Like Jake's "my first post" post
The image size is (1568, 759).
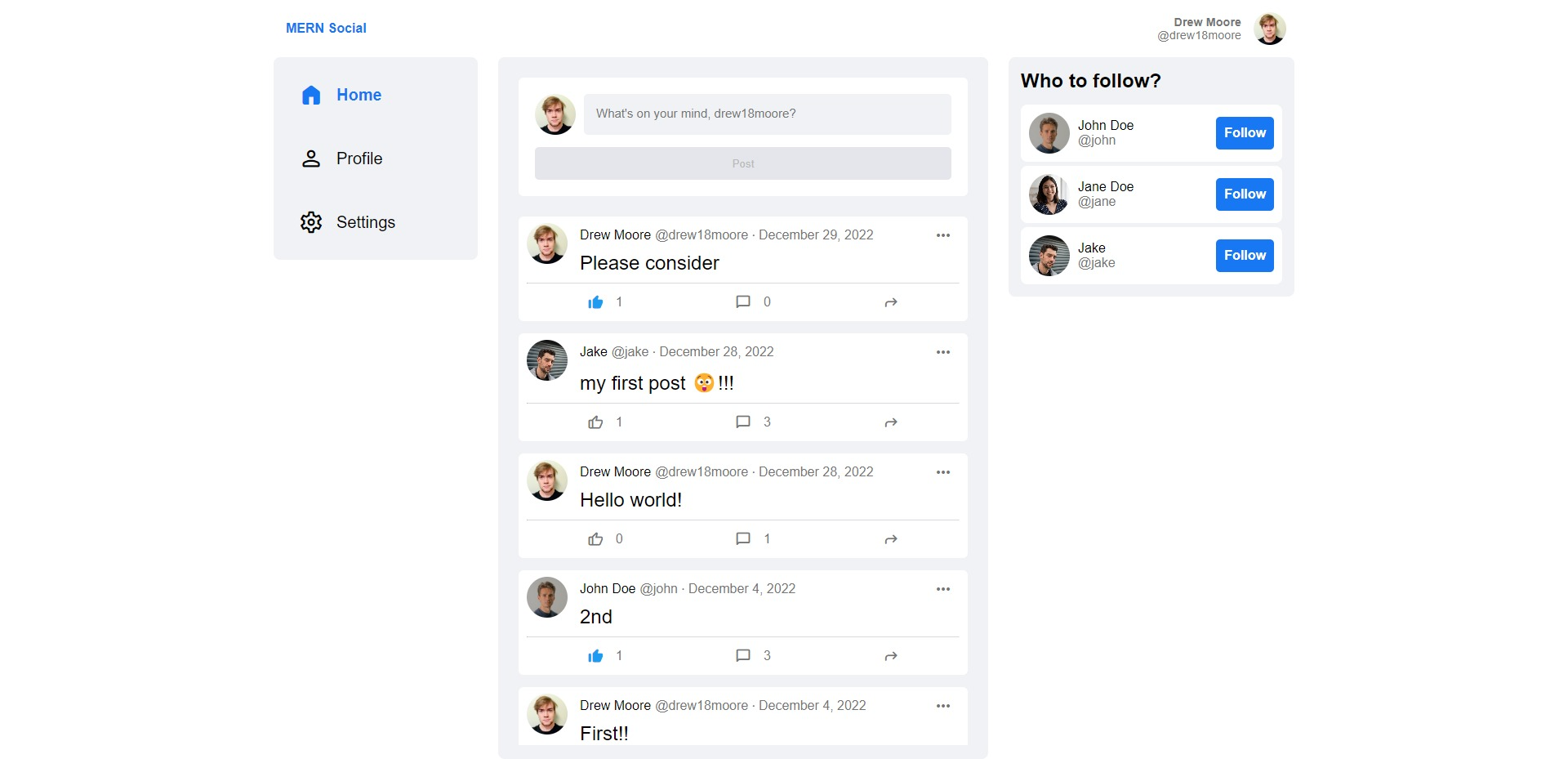click(595, 422)
